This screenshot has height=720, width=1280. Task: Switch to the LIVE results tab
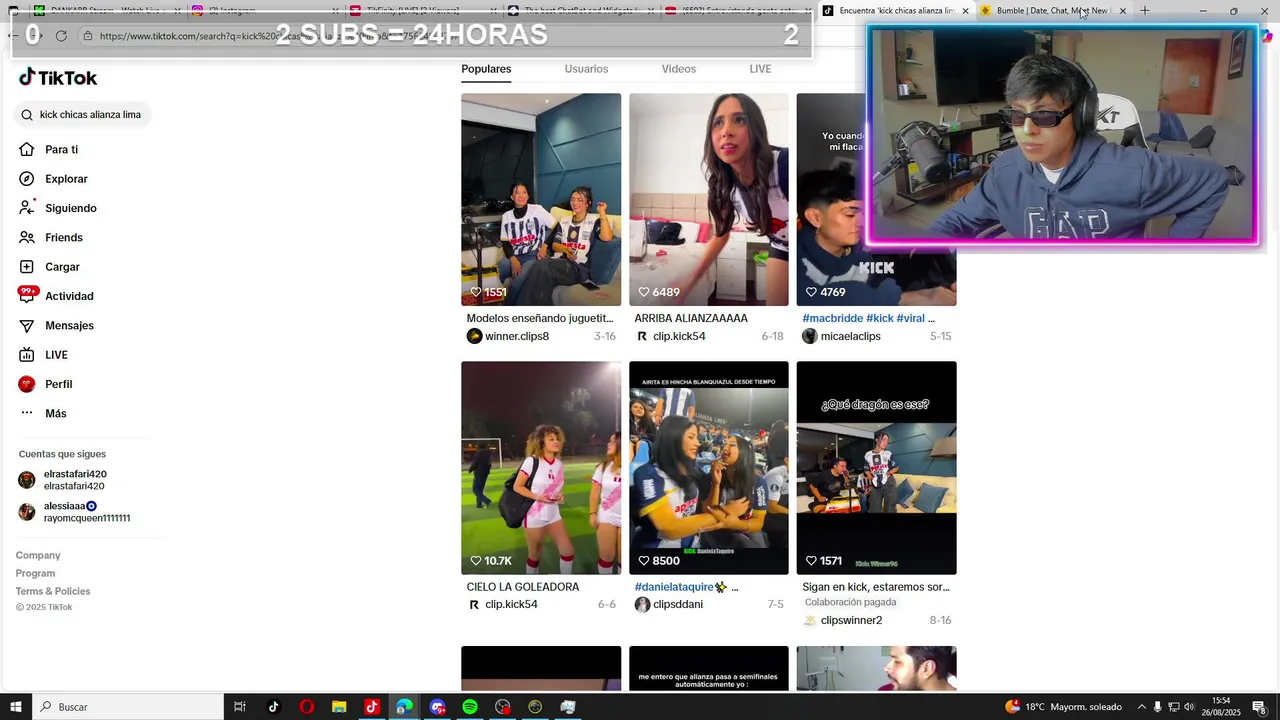[x=760, y=69]
